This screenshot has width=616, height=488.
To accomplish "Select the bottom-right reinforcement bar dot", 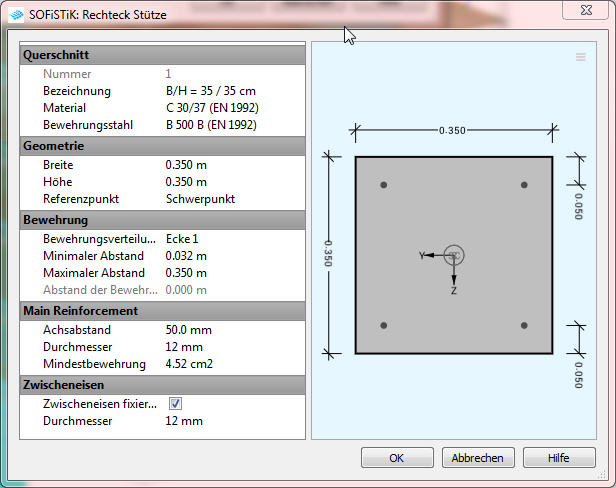I will pyautogui.click(x=524, y=325).
